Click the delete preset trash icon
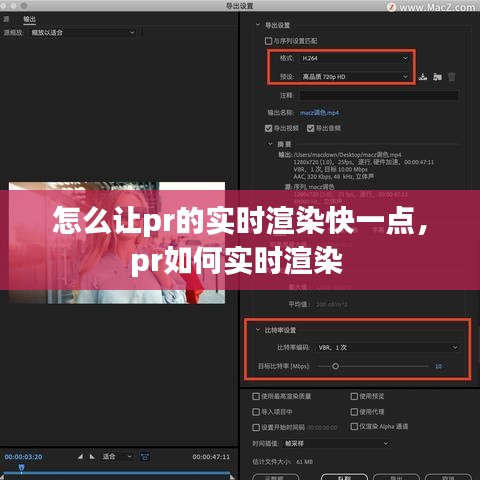Screen dimensions: 480x480 (452, 77)
